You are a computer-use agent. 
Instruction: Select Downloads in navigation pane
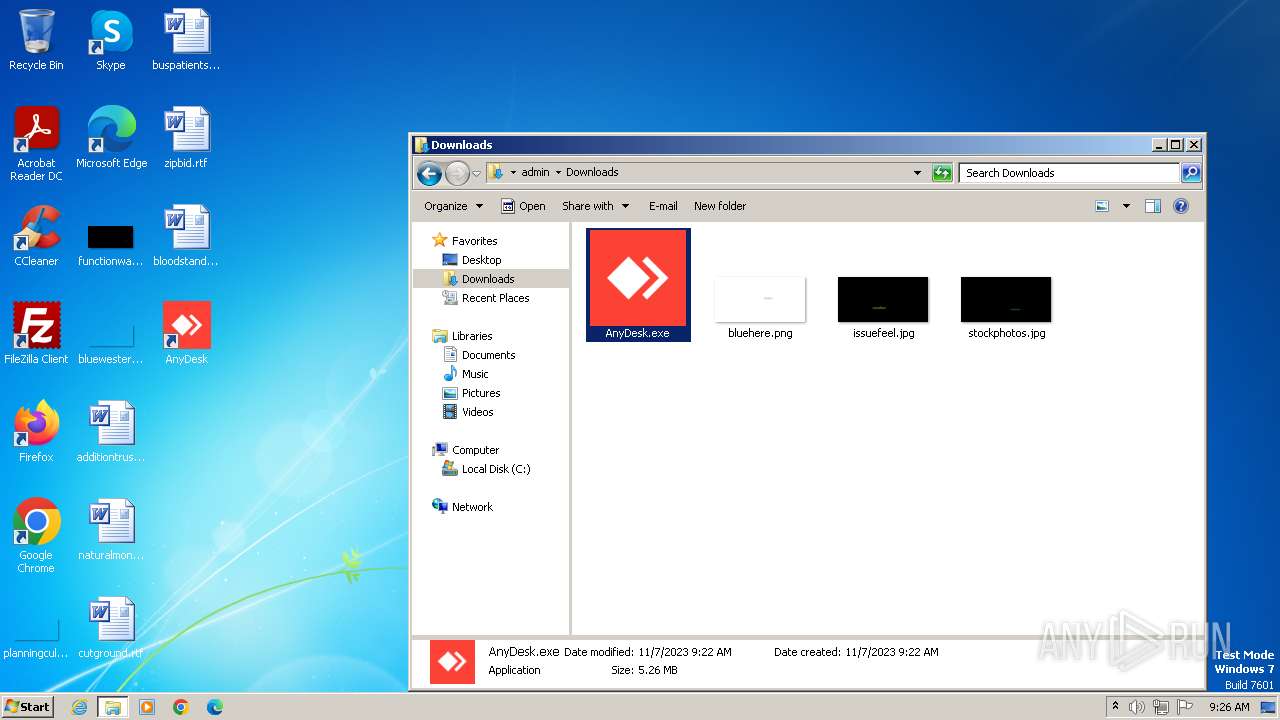tap(479, 279)
